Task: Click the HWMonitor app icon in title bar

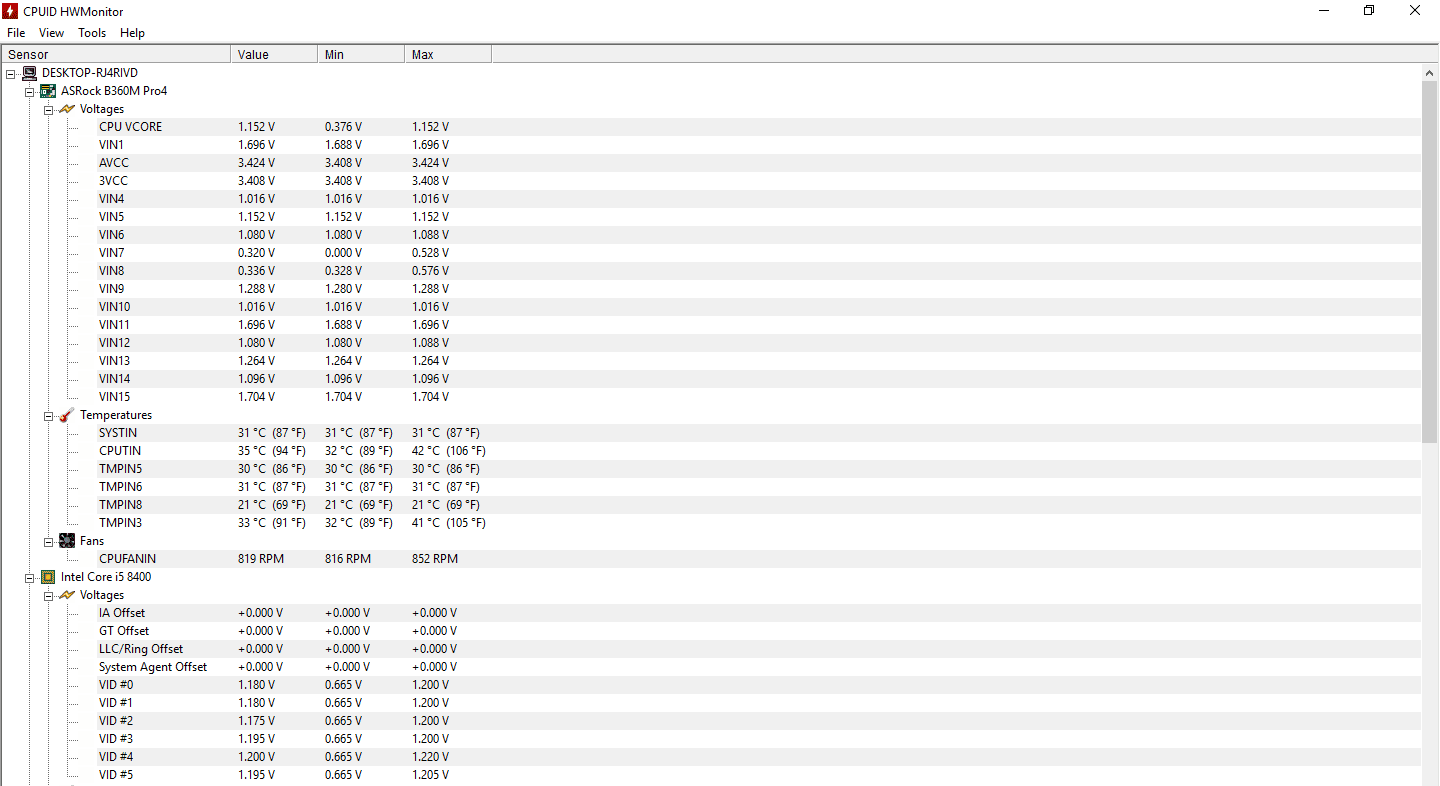Action: point(10,10)
